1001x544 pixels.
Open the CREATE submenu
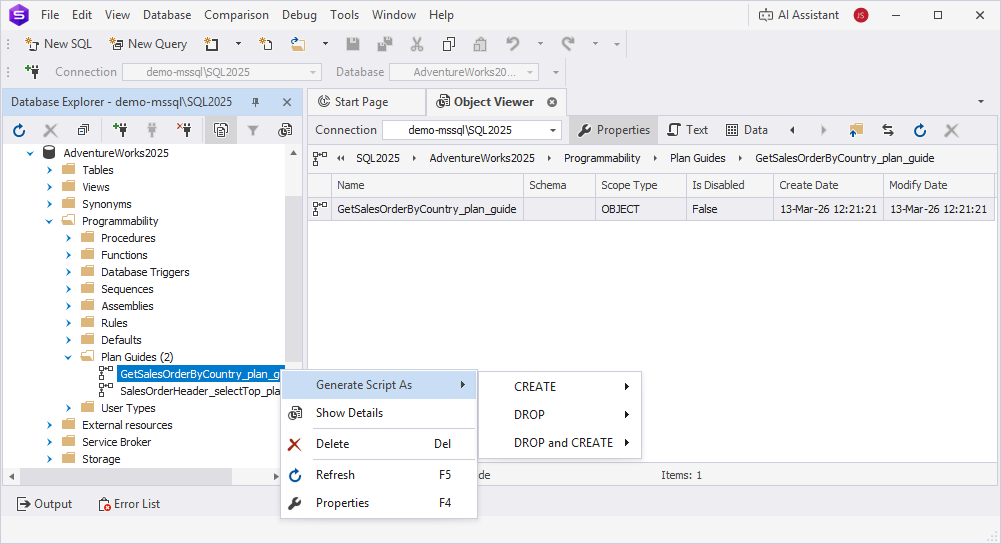(560, 387)
